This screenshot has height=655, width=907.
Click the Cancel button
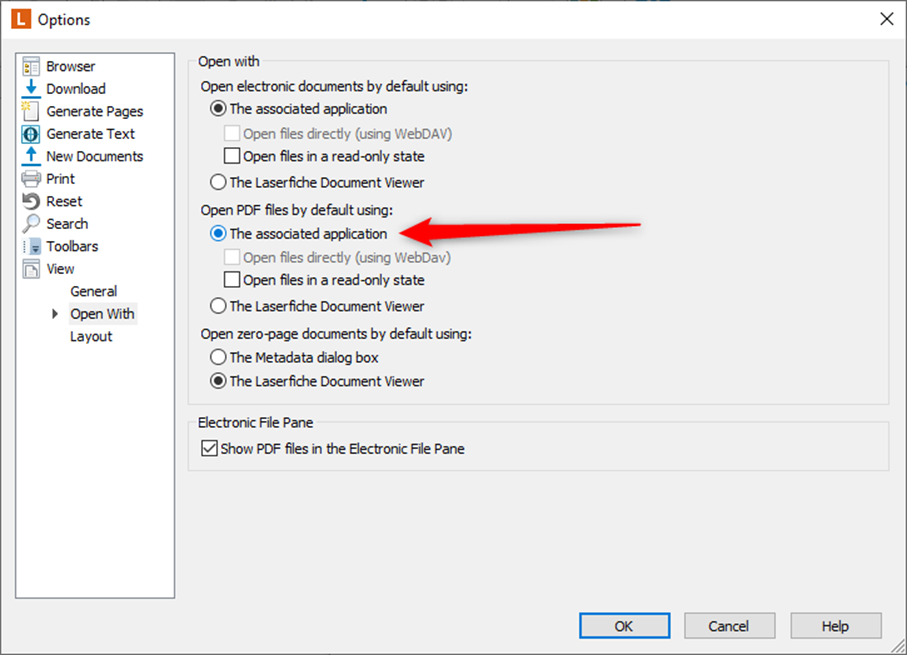pyautogui.click(x=729, y=625)
